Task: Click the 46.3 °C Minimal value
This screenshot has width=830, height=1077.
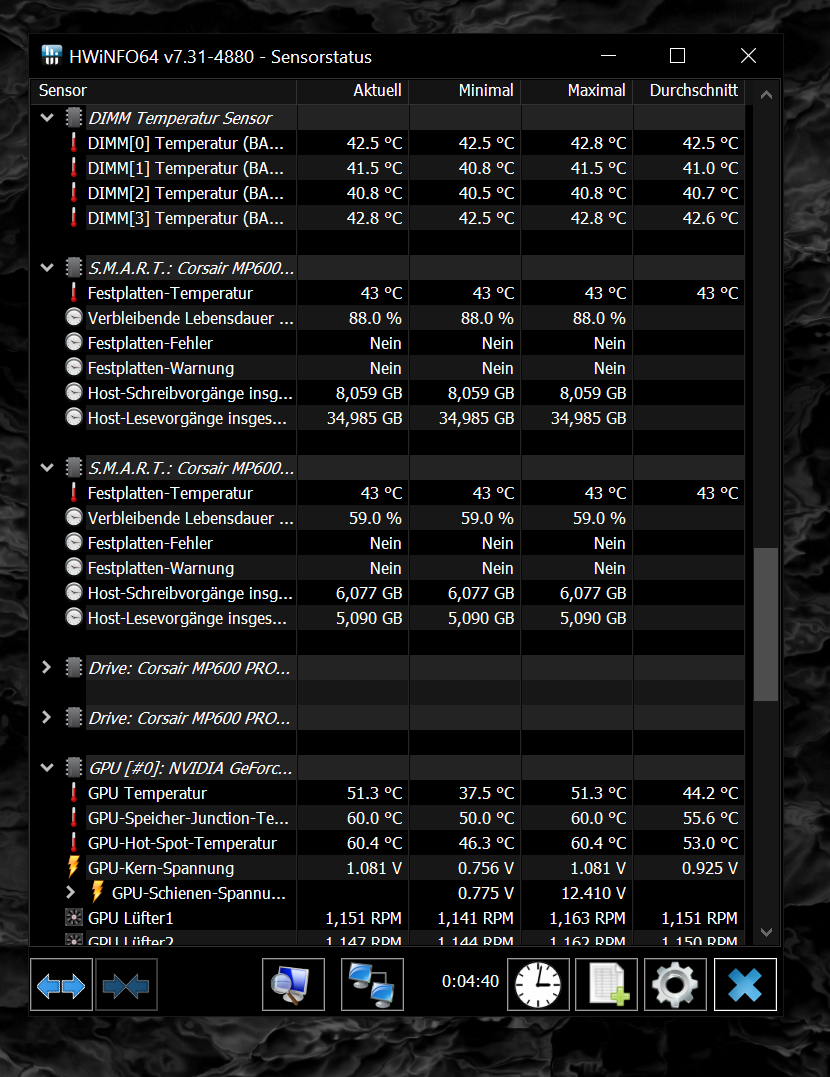Action: [486, 843]
